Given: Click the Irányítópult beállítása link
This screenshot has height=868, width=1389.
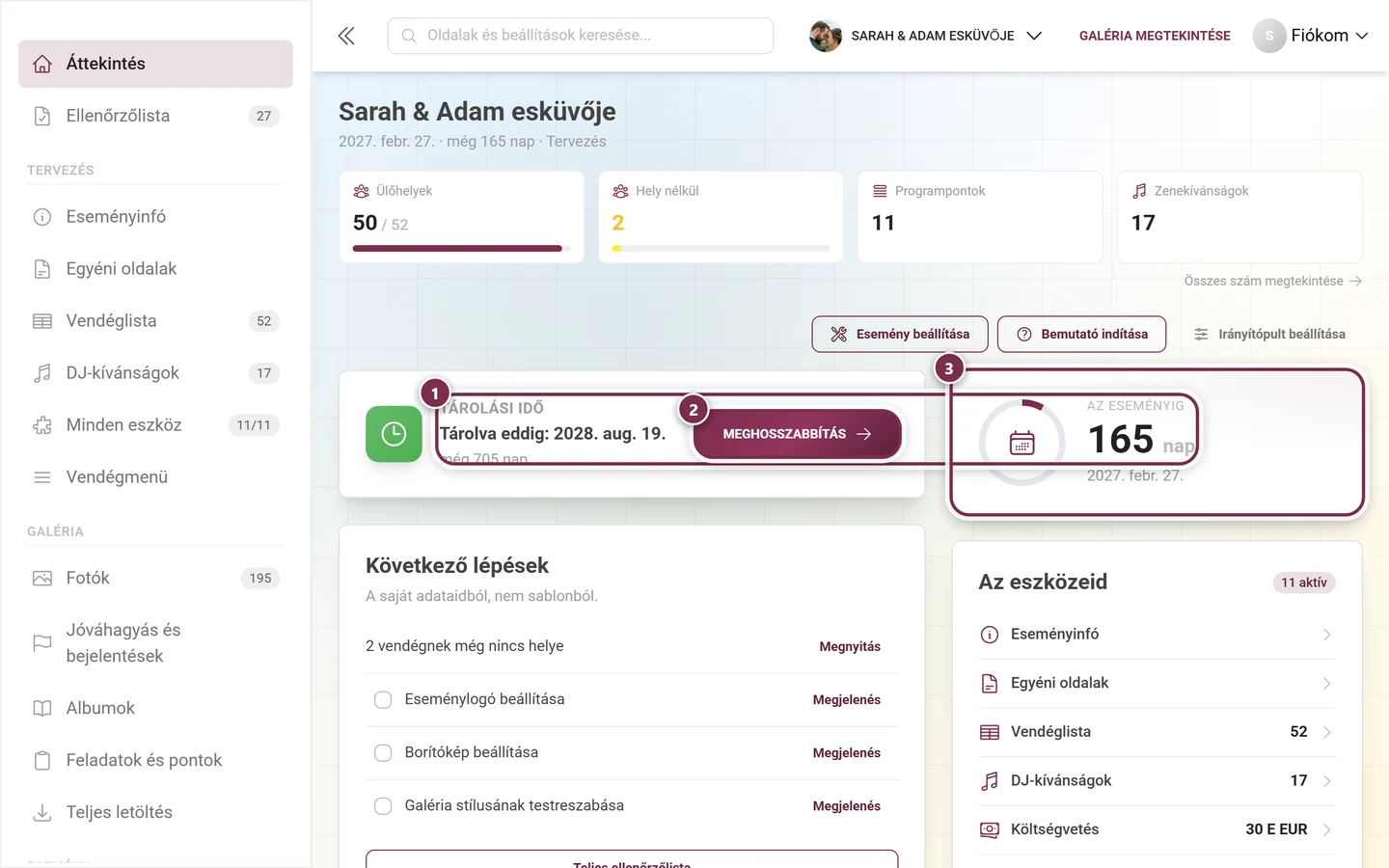Looking at the screenshot, I should [1269, 335].
